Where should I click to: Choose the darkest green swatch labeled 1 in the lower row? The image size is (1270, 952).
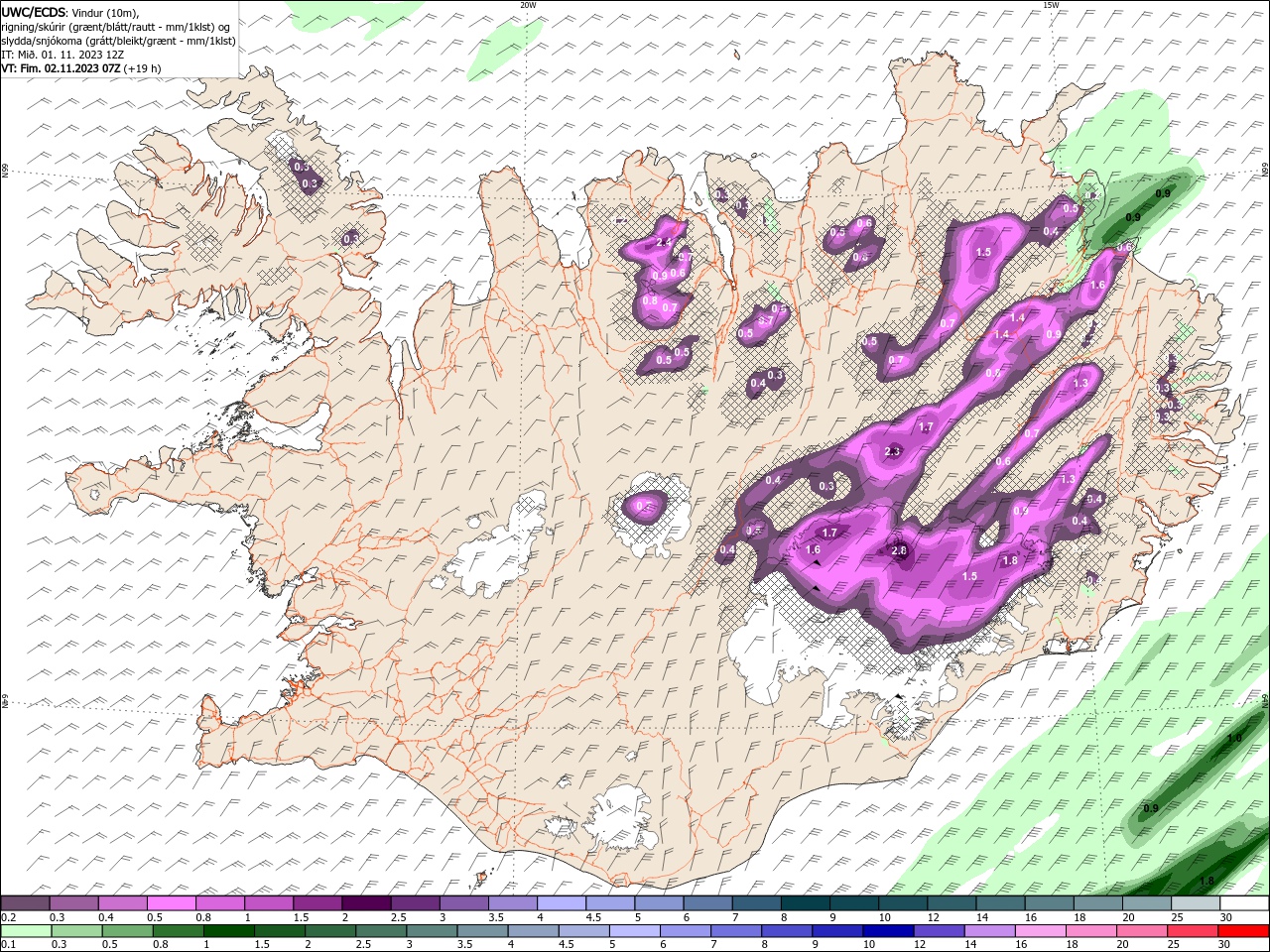click(228, 931)
